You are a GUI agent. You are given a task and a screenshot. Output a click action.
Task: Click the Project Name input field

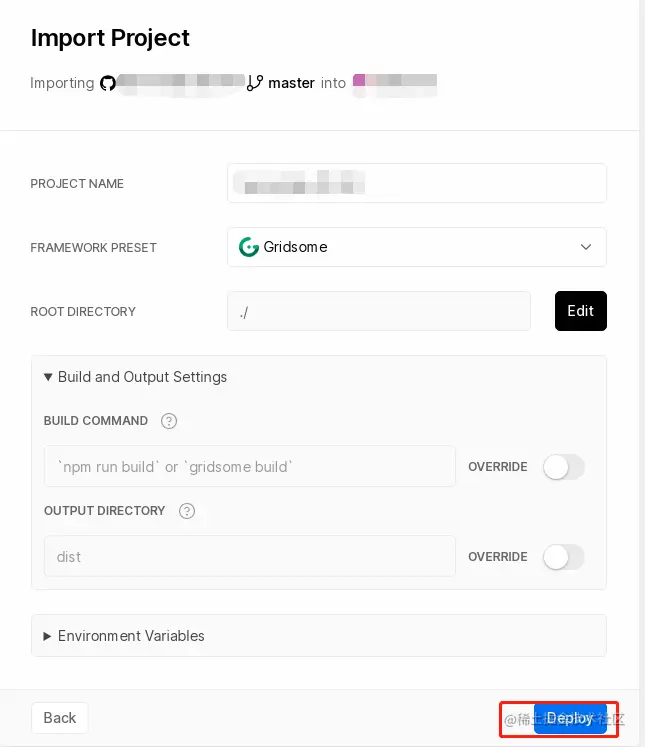416,183
